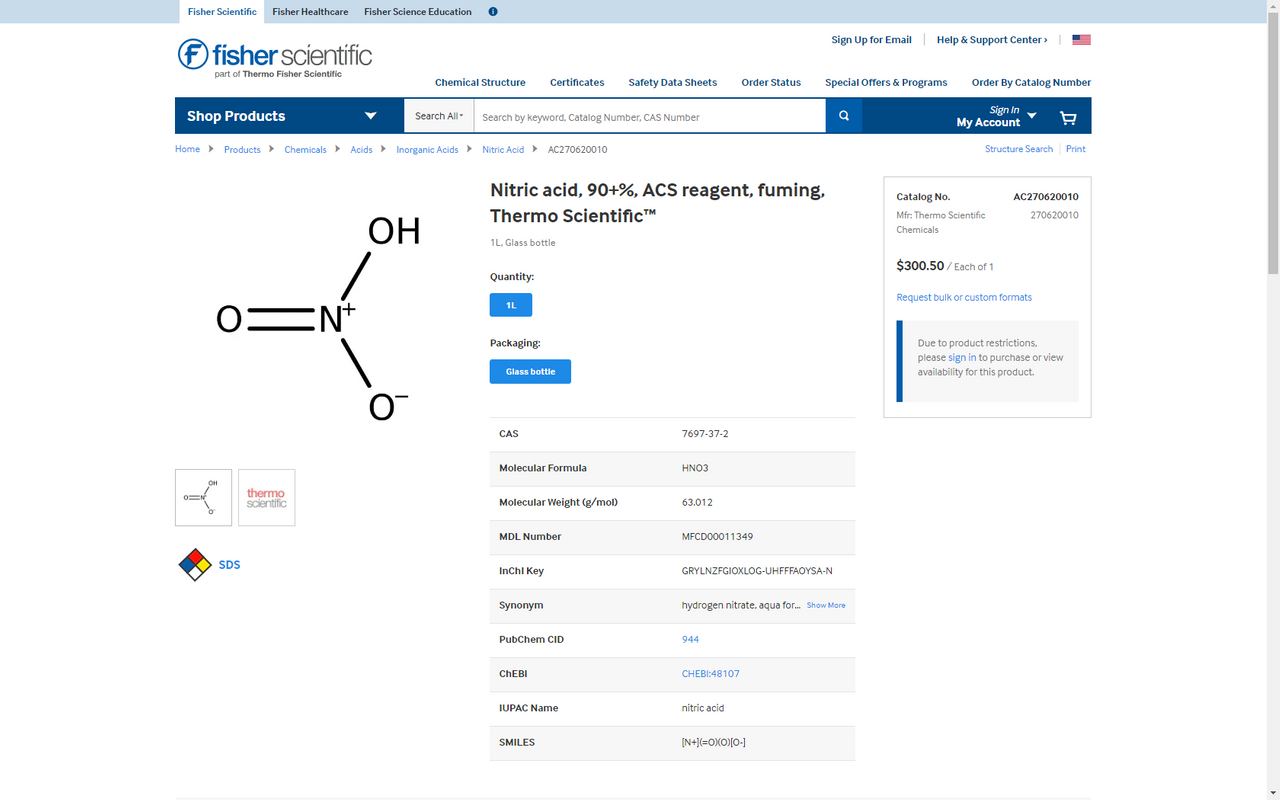Open Chemical Structure menu item
This screenshot has height=800, width=1280.
(x=480, y=82)
